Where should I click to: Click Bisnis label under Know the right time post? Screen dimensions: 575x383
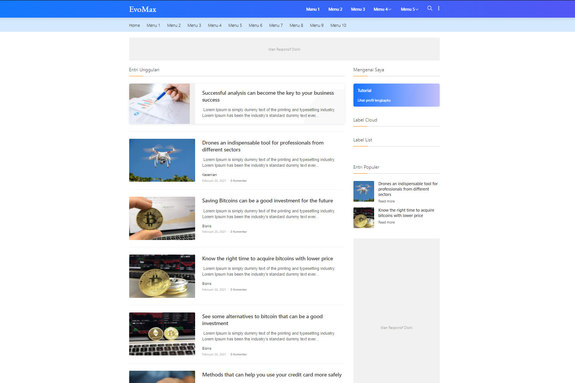point(206,284)
